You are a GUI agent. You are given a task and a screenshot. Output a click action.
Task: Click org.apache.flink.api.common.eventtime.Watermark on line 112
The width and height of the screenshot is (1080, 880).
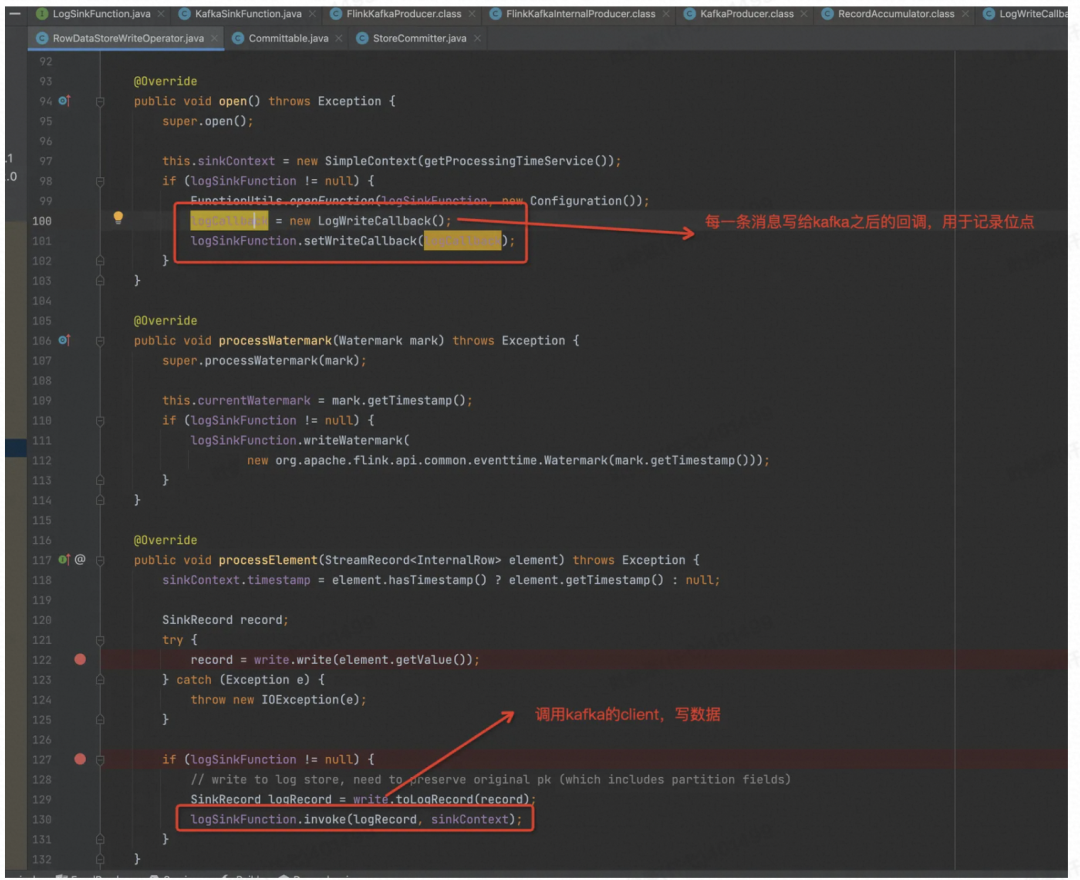pyautogui.click(x=441, y=461)
